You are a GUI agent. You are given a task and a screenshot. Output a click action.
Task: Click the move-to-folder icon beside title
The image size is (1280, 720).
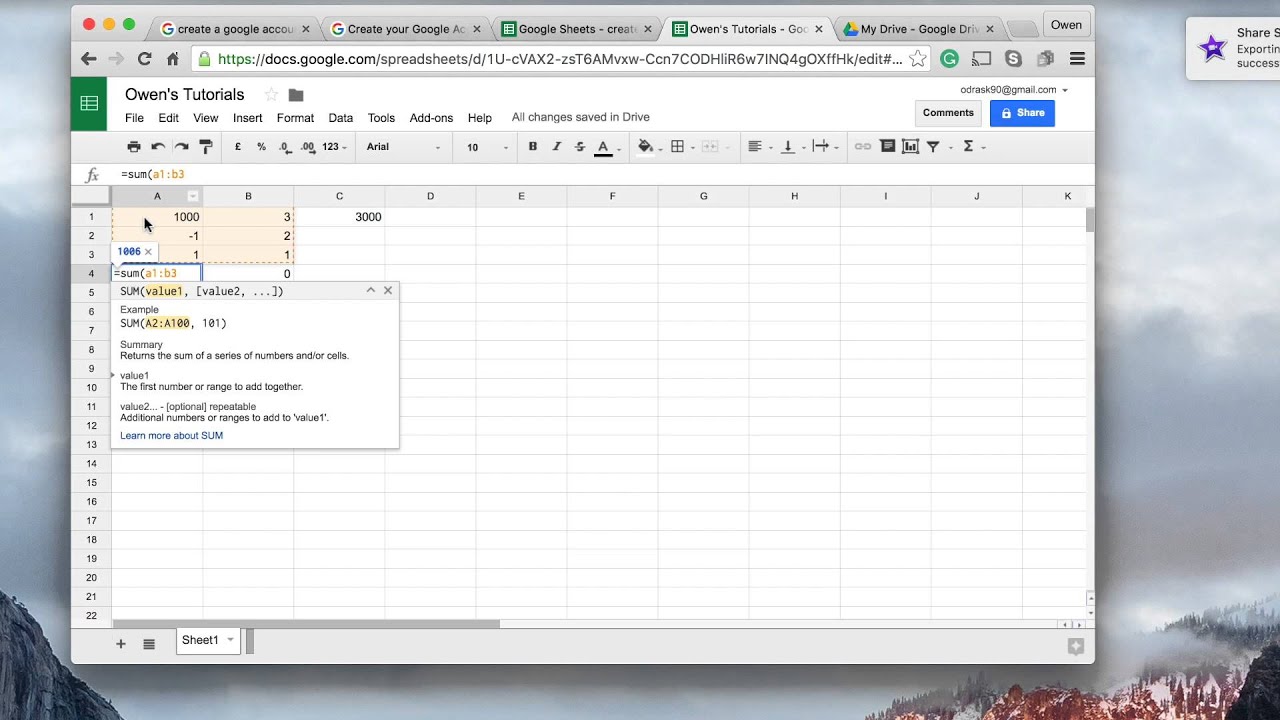296,95
